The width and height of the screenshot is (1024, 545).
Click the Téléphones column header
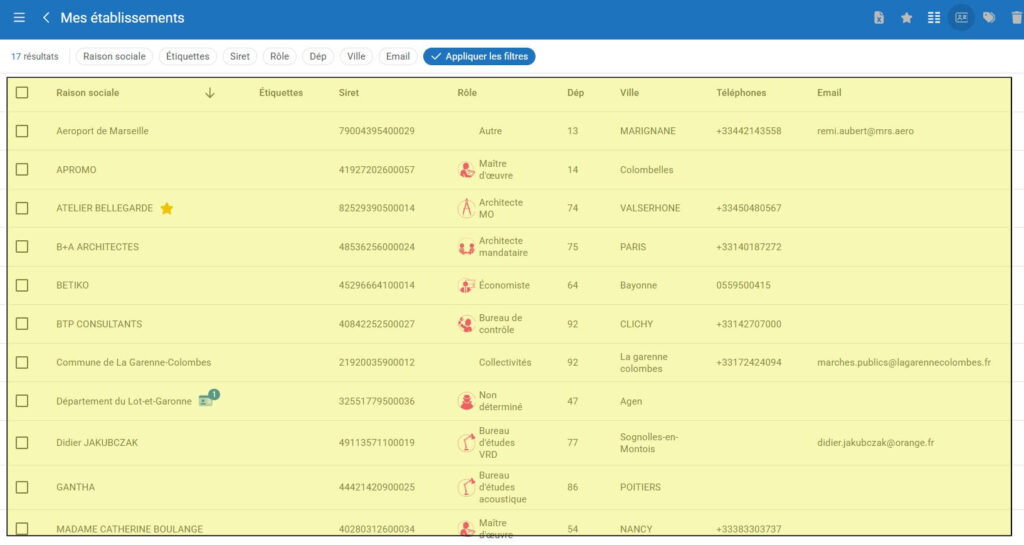tap(741, 93)
